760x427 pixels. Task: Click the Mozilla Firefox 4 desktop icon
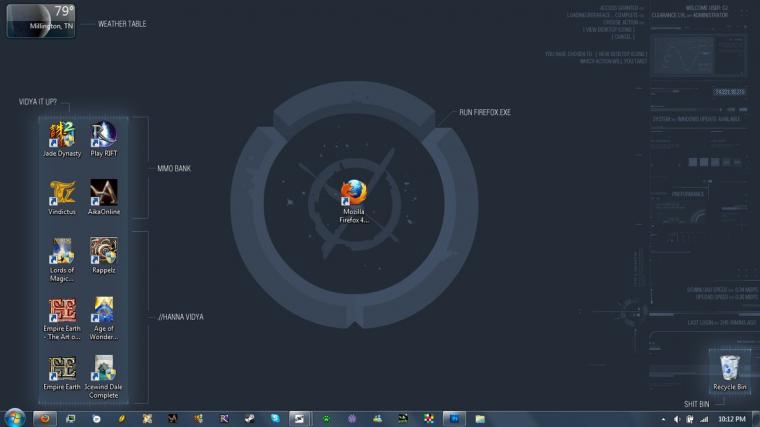click(353, 193)
